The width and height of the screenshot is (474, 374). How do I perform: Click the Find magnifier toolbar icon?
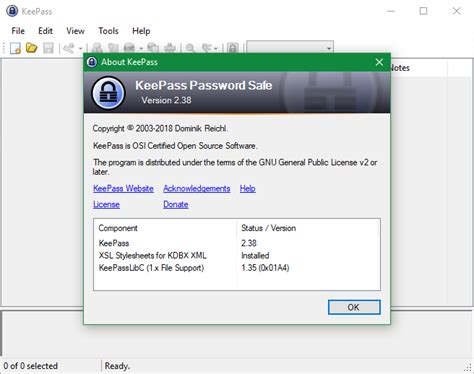pyautogui.click(x=190, y=48)
